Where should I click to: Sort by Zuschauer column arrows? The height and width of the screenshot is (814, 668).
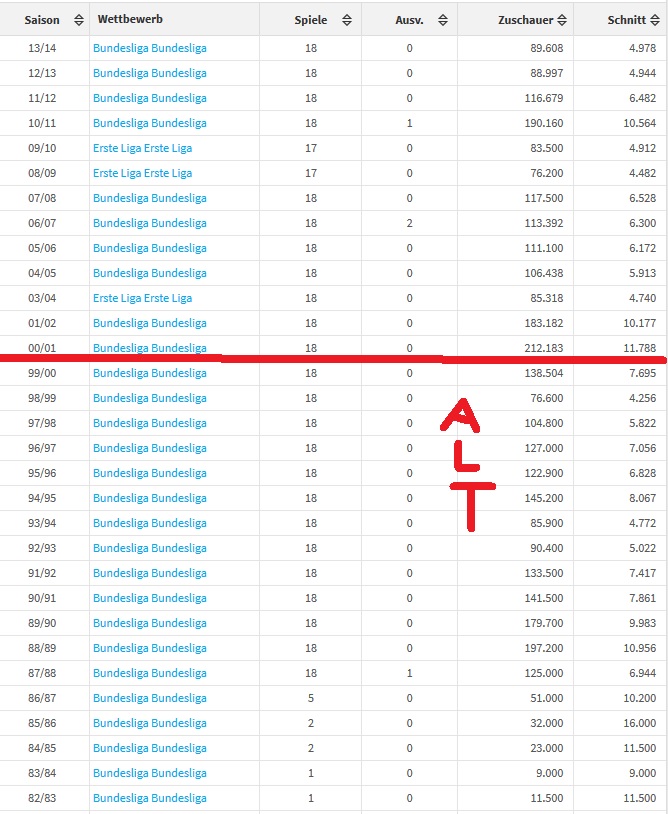(562, 20)
